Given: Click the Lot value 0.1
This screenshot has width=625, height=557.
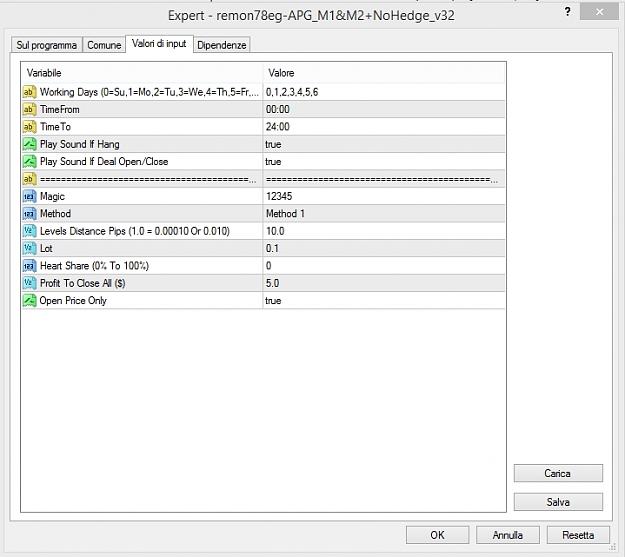Looking at the screenshot, I should (272, 248).
